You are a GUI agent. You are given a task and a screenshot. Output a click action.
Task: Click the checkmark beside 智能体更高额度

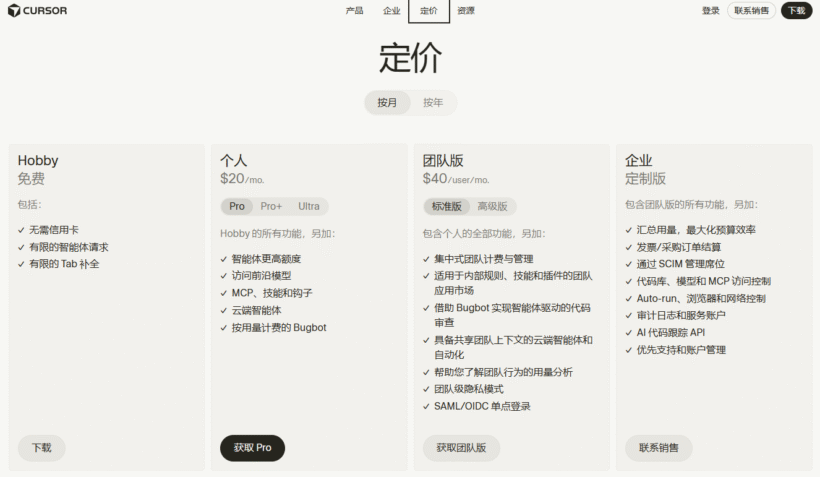pos(224,259)
